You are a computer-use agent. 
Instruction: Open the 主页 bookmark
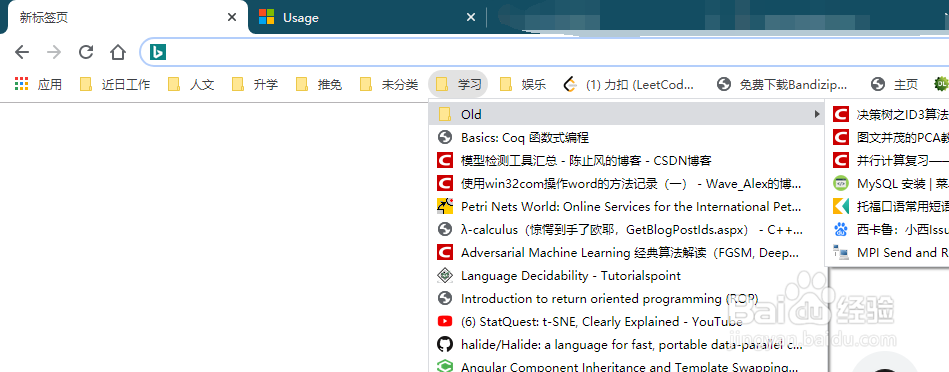[895, 84]
